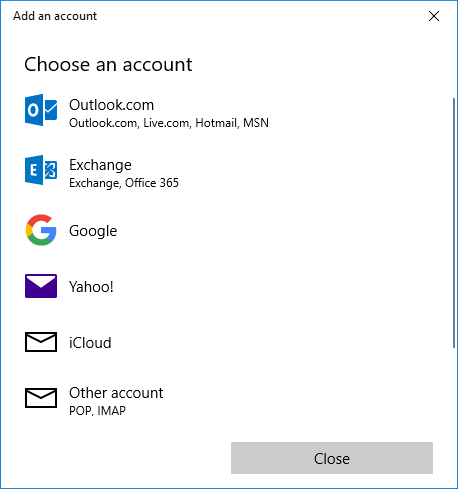This screenshot has height=489, width=458.
Task: Click the iCloud envelope outline icon
Action: [x=41, y=342]
